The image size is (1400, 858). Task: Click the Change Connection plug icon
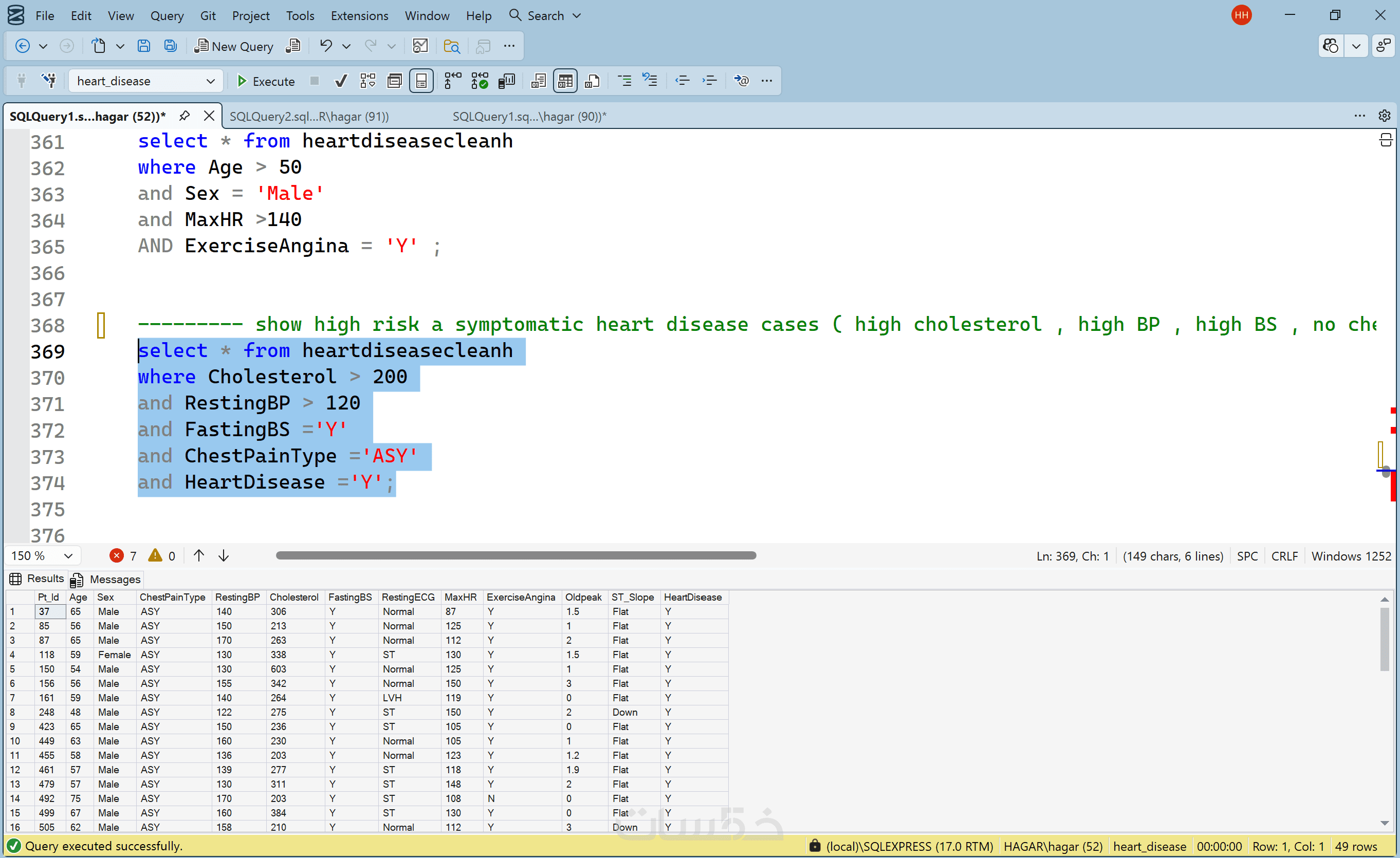[49, 81]
